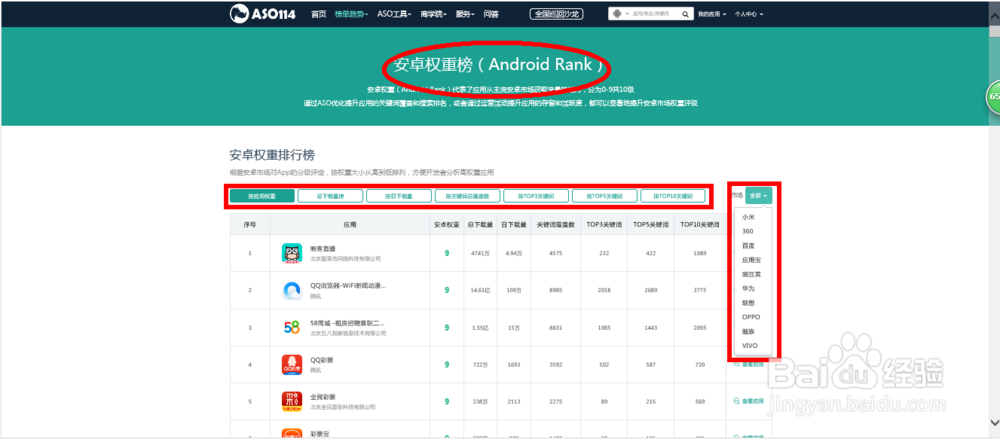Screen dimensions: 1000x439
Task: Switch to the 总下载量榜 tab
Action: tap(330, 196)
